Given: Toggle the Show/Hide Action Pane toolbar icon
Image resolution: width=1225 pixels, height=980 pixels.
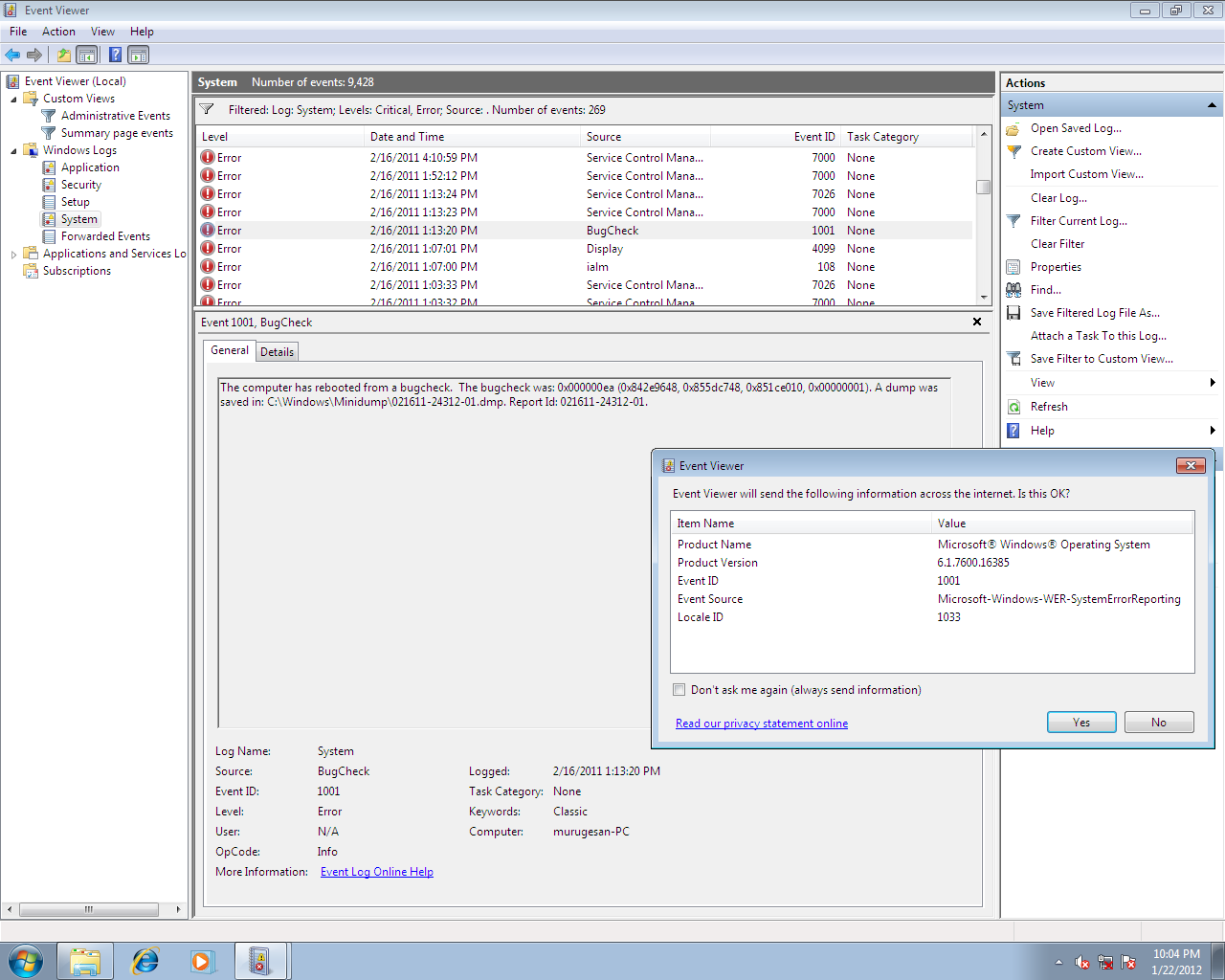Looking at the screenshot, I should pyautogui.click(x=139, y=55).
